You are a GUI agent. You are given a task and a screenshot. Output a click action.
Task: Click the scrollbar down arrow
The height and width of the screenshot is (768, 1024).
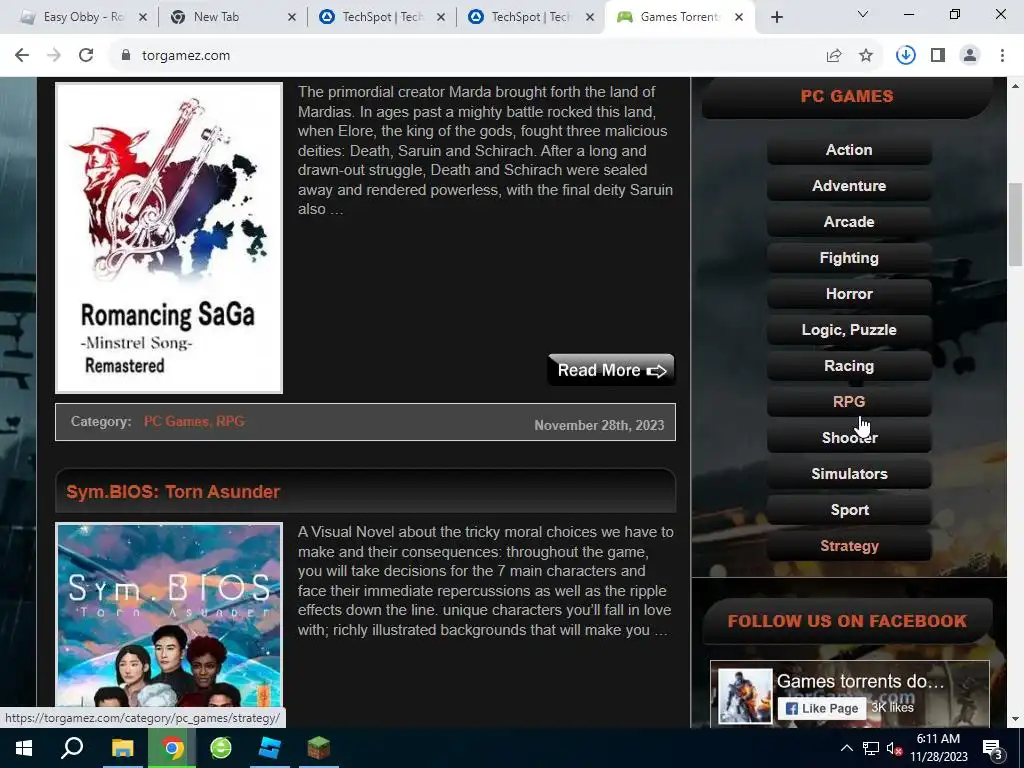pyautogui.click(x=1015, y=719)
